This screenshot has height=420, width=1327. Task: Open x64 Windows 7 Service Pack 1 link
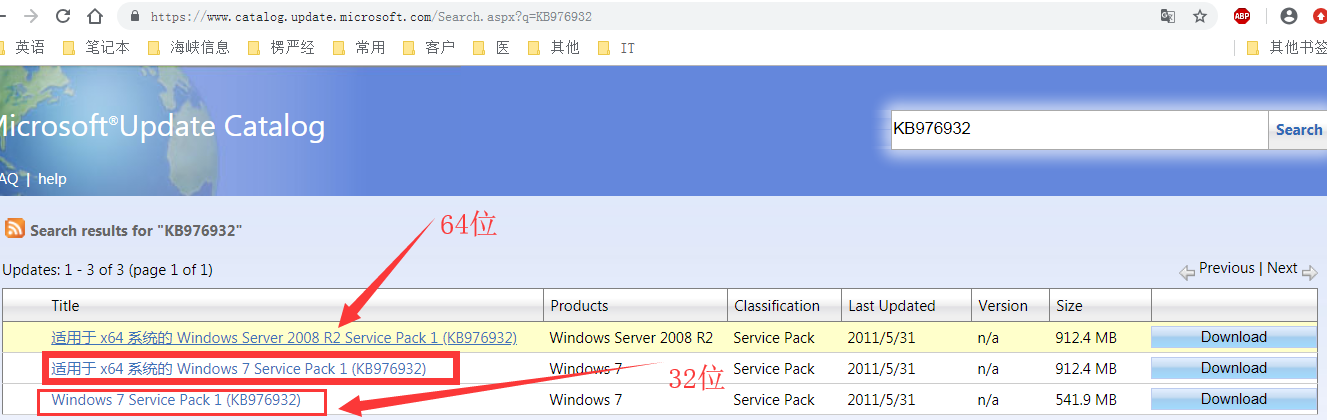click(x=239, y=369)
